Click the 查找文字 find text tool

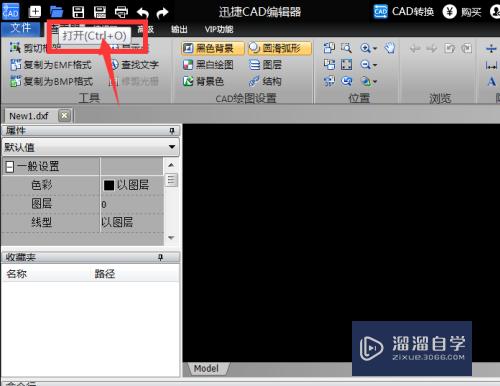(134, 65)
